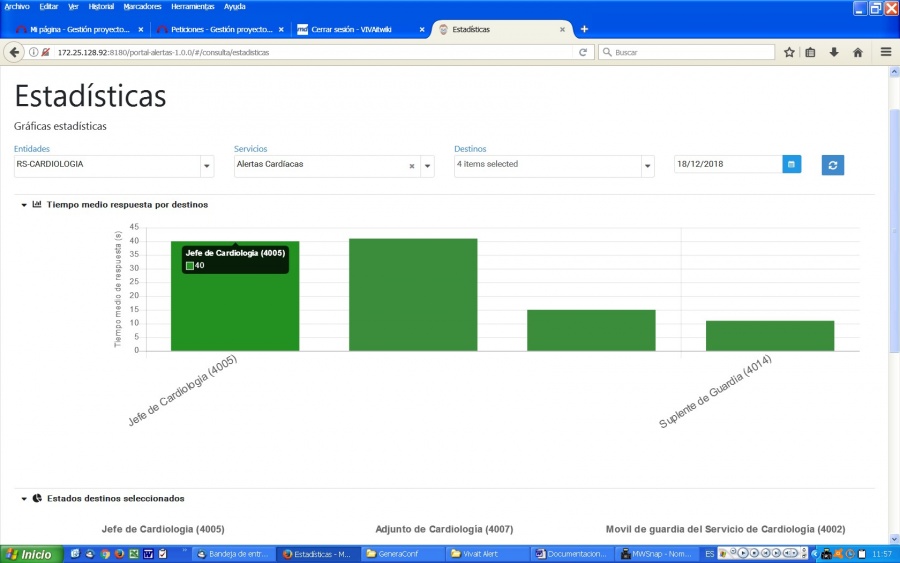Reload the page with address bar icon
Screen dimensions: 900x563
(x=583, y=52)
